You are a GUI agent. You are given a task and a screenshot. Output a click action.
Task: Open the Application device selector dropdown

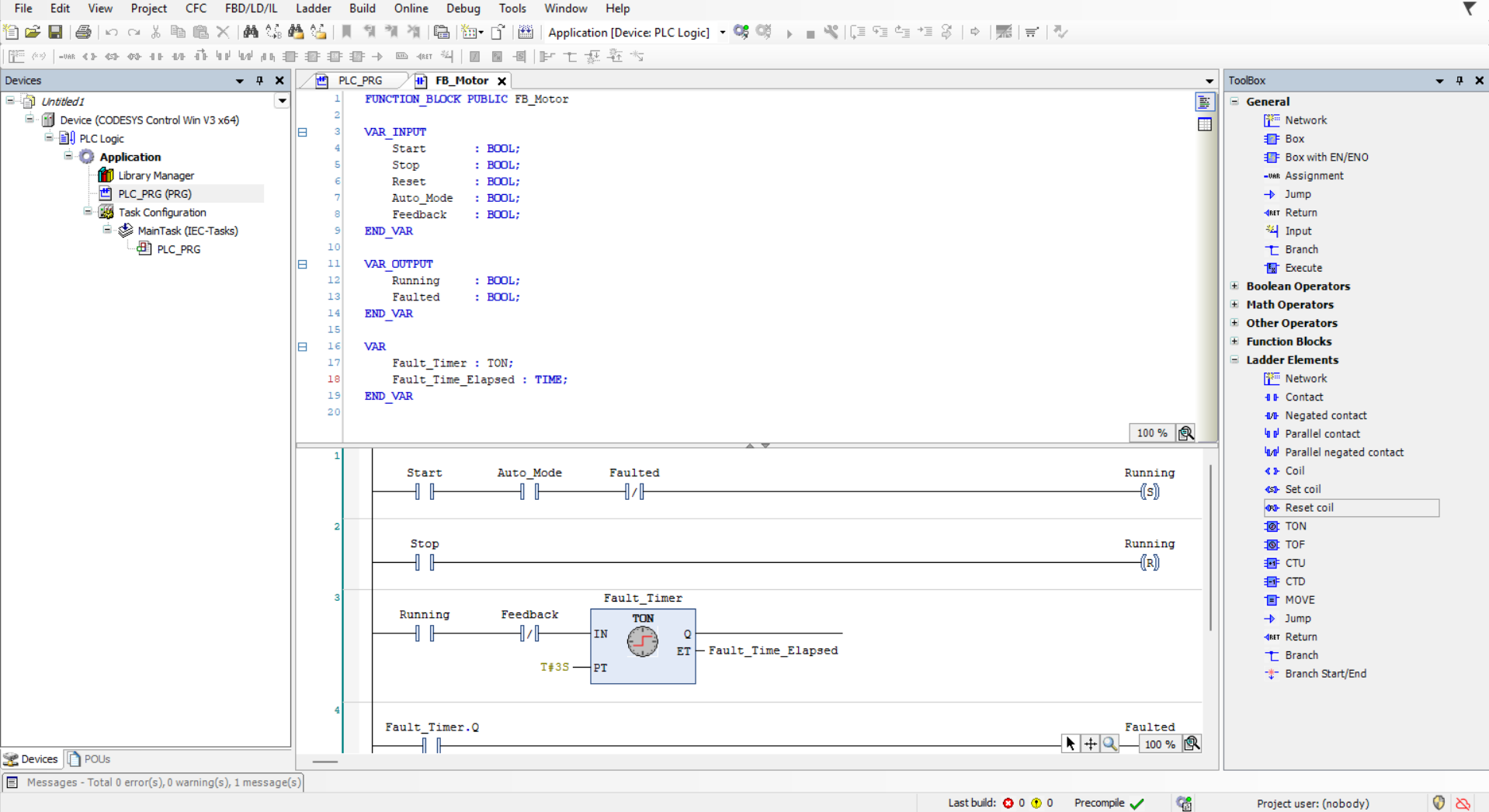[722, 33]
